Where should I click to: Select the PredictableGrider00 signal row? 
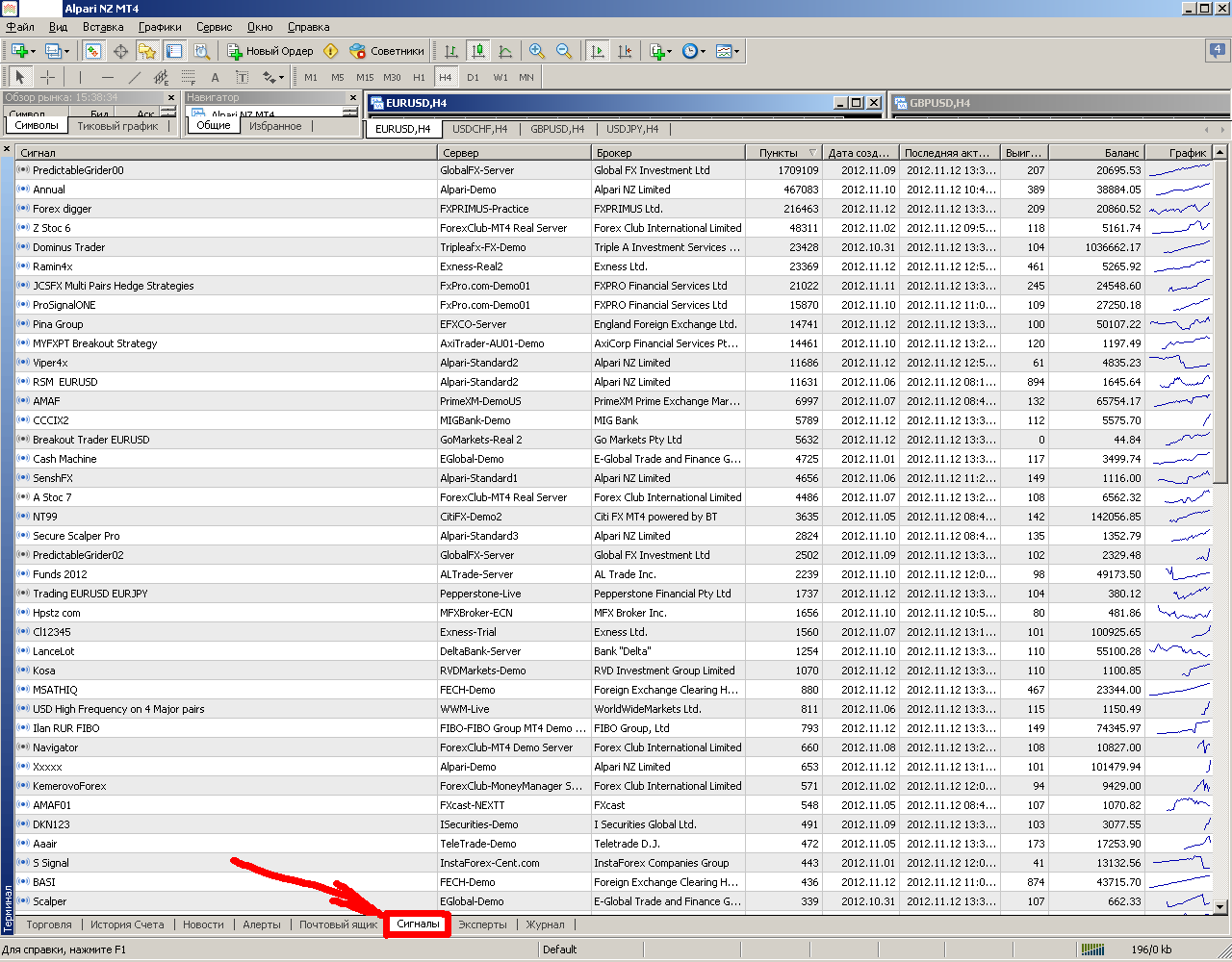tap(78, 170)
